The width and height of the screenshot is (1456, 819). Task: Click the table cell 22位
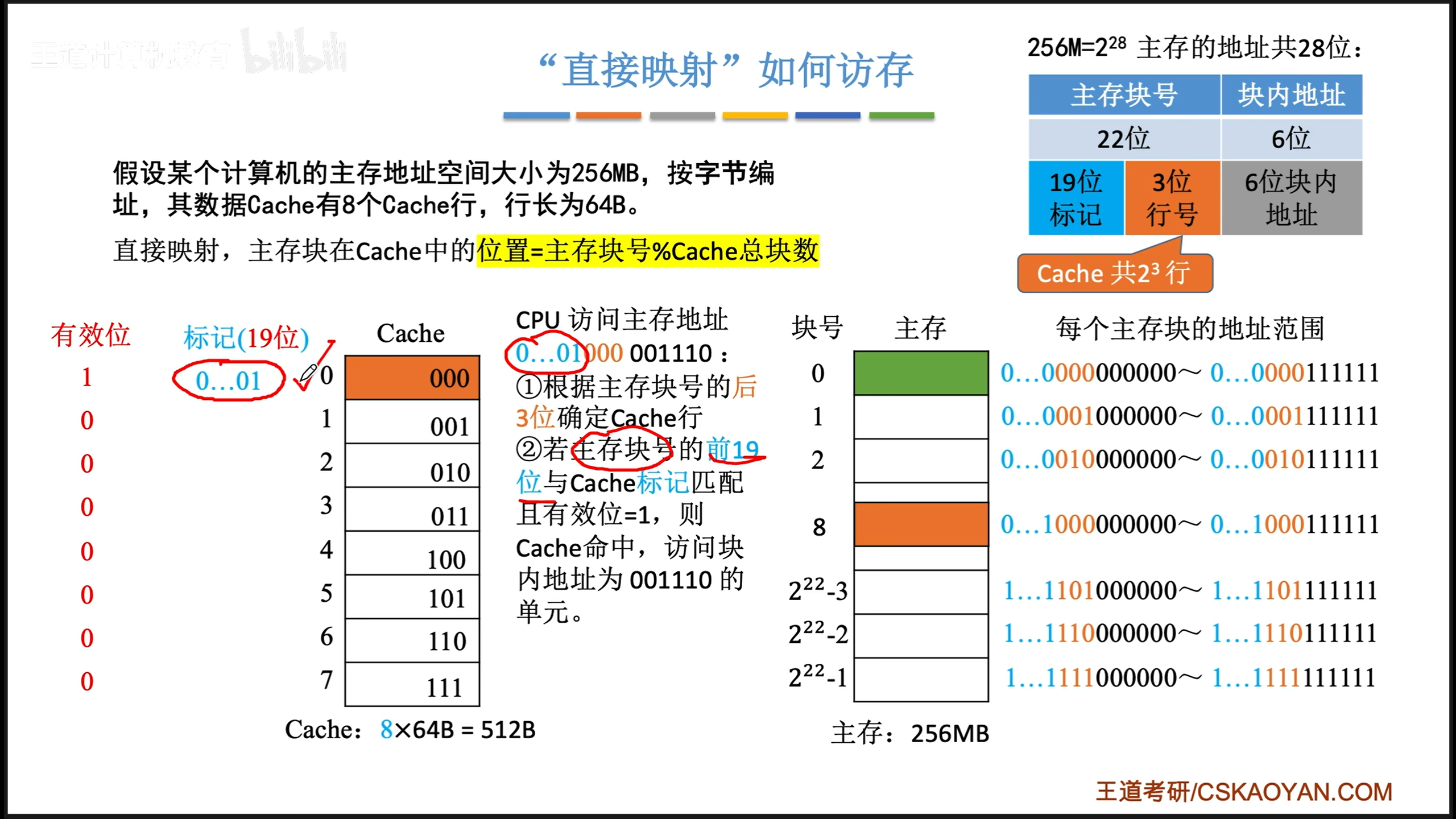pos(1124,139)
